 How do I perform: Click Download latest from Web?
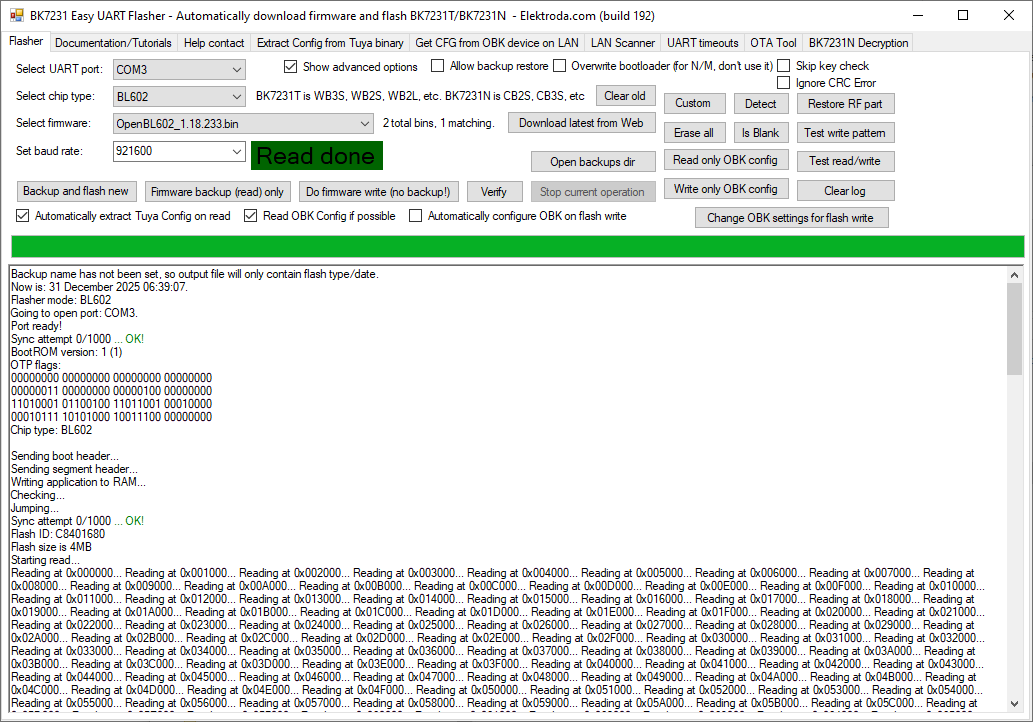click(x=581, y=123)
